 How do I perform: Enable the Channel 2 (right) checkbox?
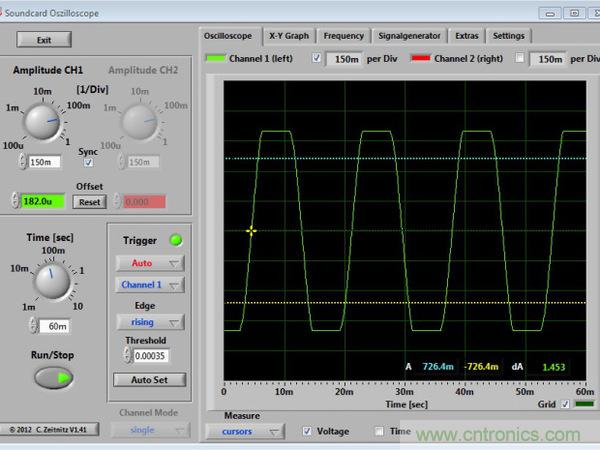tap(520, 59)
